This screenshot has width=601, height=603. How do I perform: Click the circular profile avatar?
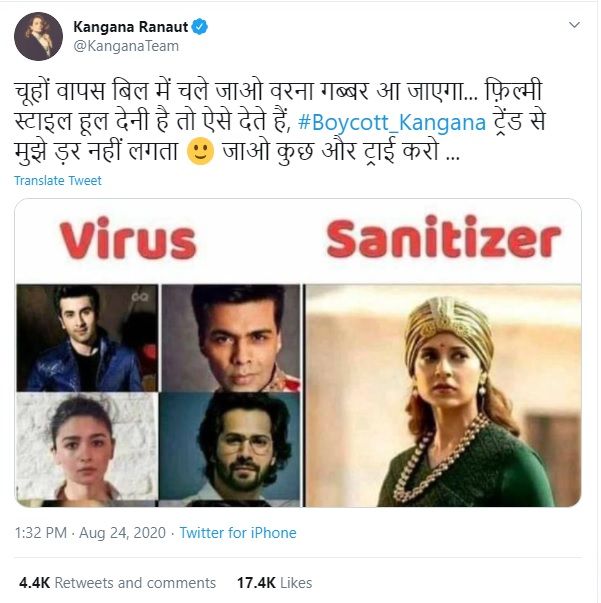click(38, 36)
